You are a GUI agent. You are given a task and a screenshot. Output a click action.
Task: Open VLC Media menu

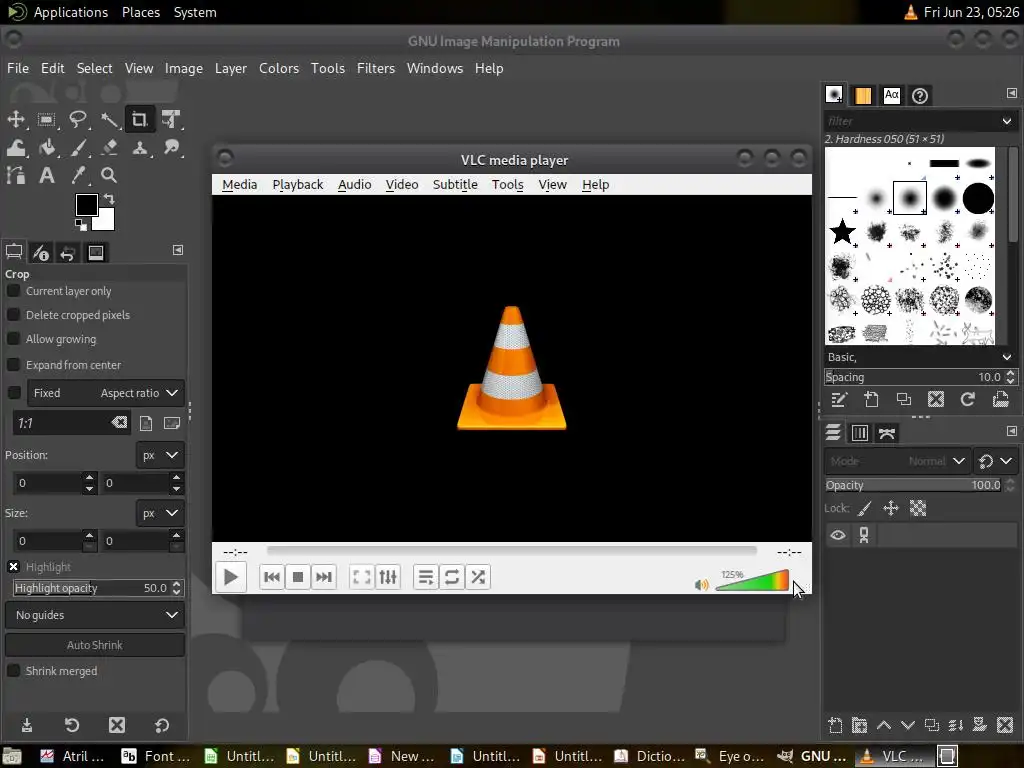(x=240, y=185)
